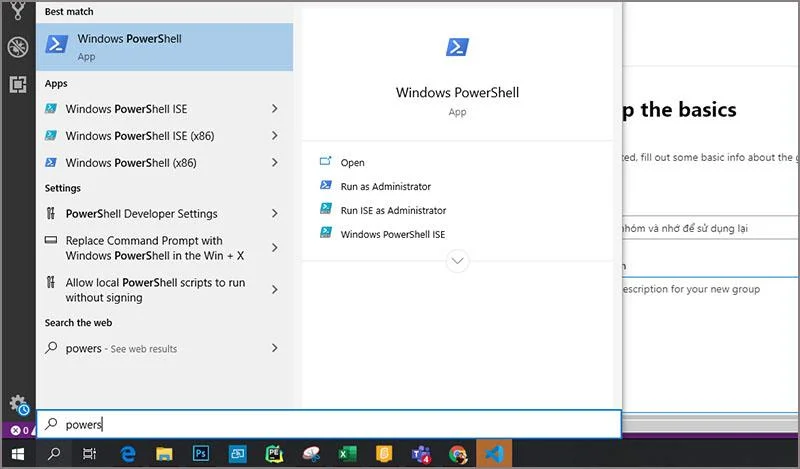The width and height of the screenshot is (800, 469).
Task: Click the 'Best match' heading
Action: coord(69,11)
